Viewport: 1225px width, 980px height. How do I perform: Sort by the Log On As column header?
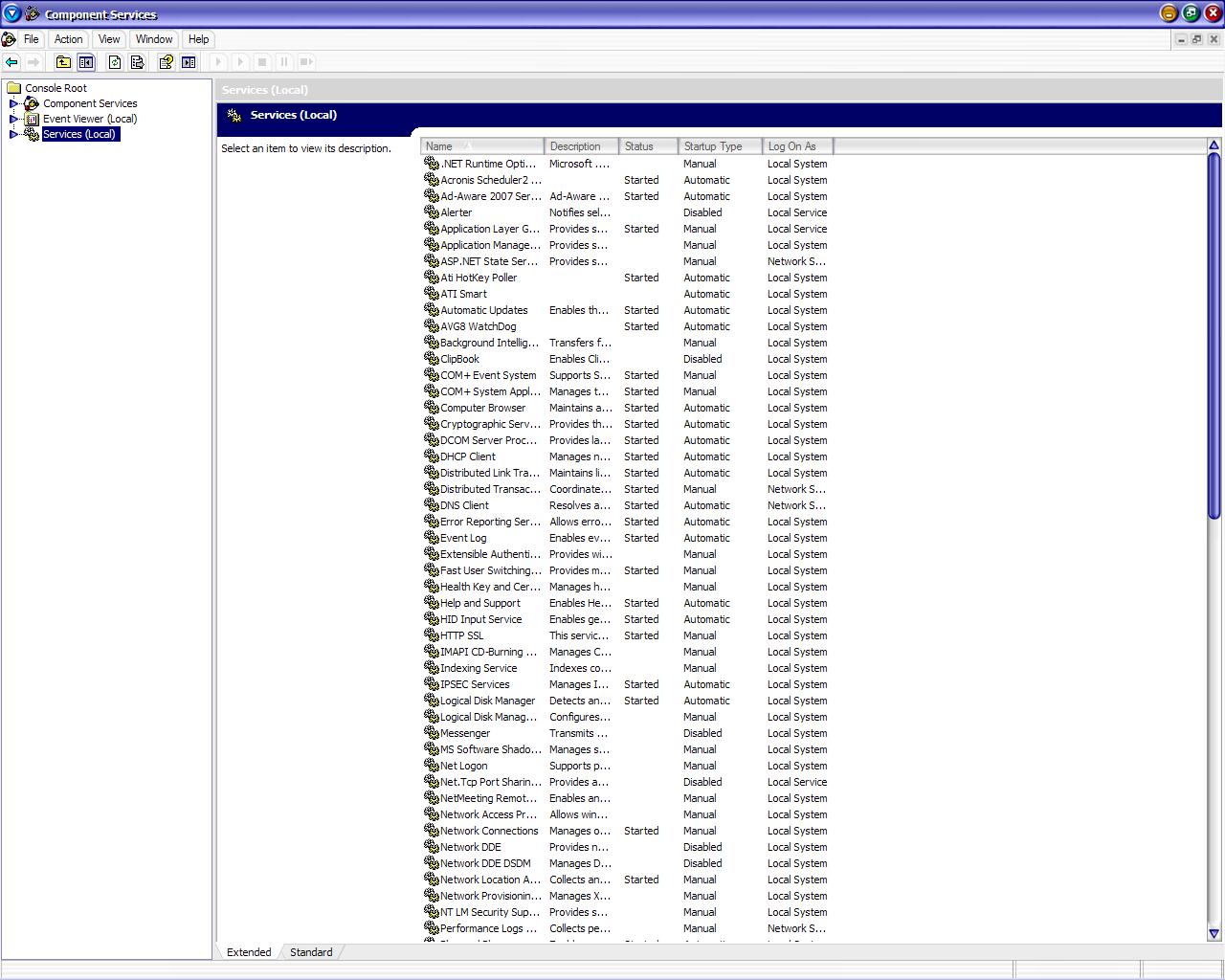point(798,146)
